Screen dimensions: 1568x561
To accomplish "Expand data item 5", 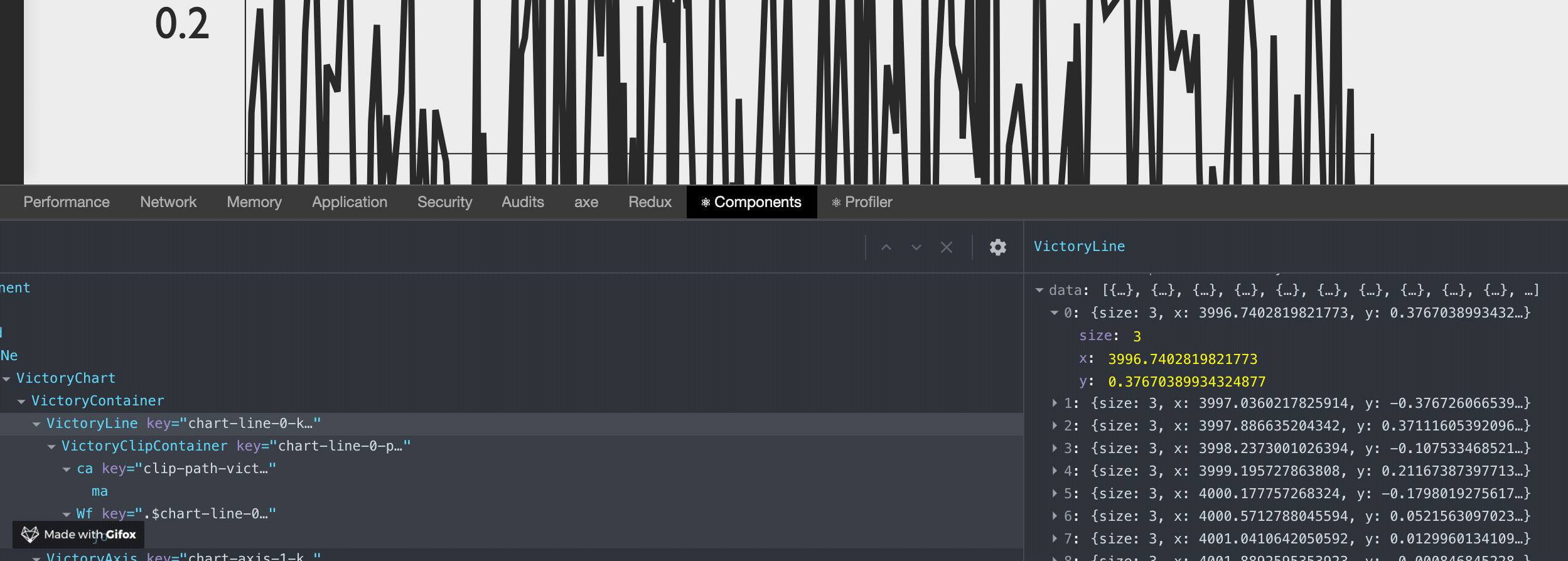I will tap(1055, 493).
